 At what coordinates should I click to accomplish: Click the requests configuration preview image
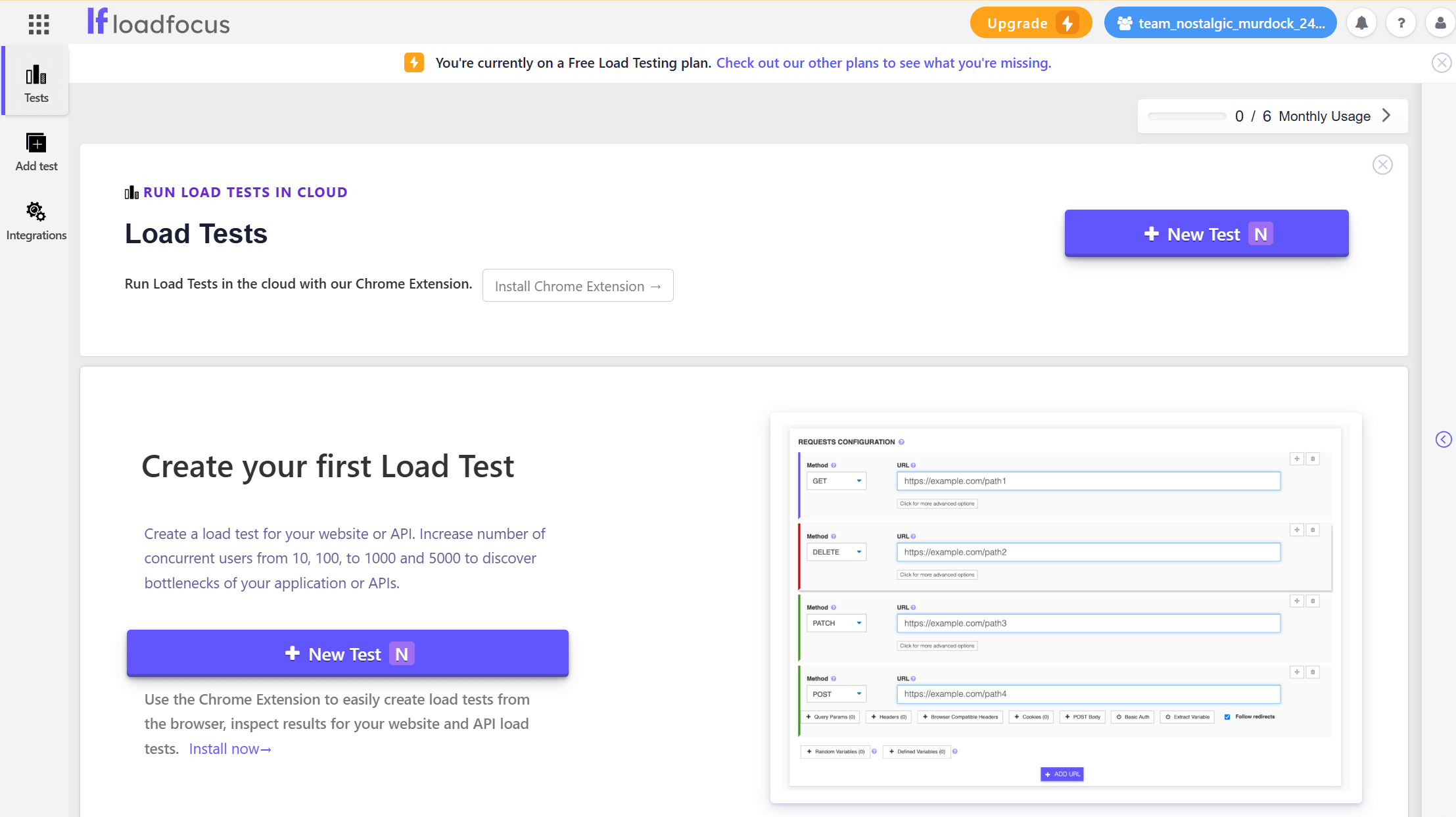coord(1065,607)
